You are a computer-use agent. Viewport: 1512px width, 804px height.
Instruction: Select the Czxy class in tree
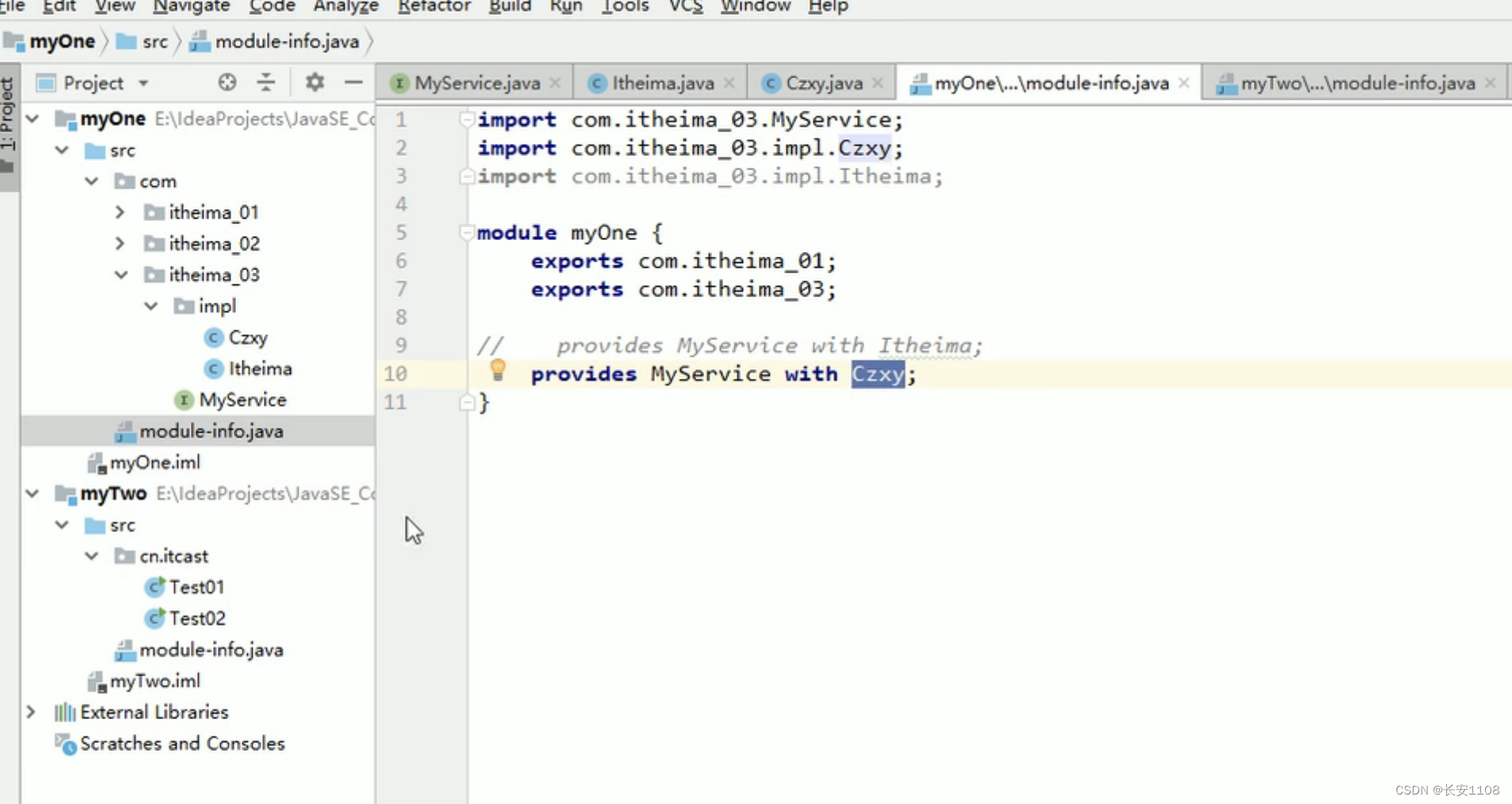click(236, 337)
